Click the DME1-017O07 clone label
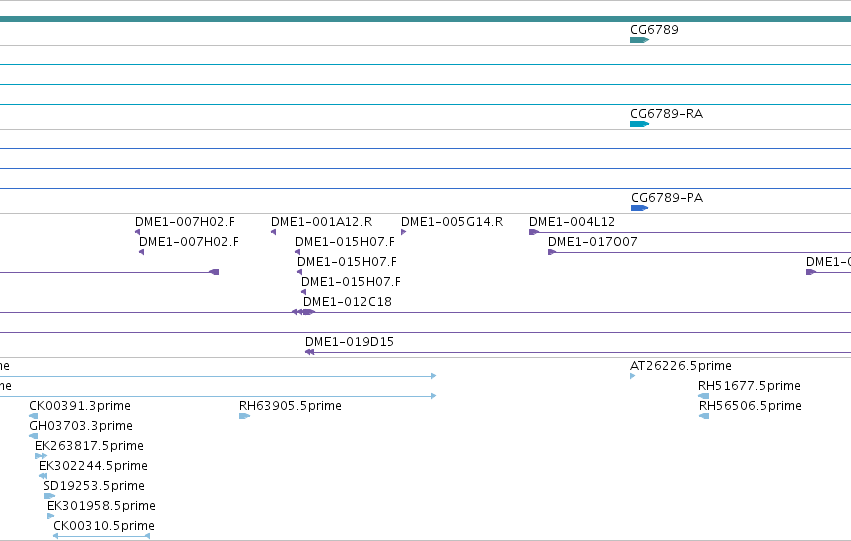Image resolution: width=851 pixels, height=541 pixels. tap(593, 242)
